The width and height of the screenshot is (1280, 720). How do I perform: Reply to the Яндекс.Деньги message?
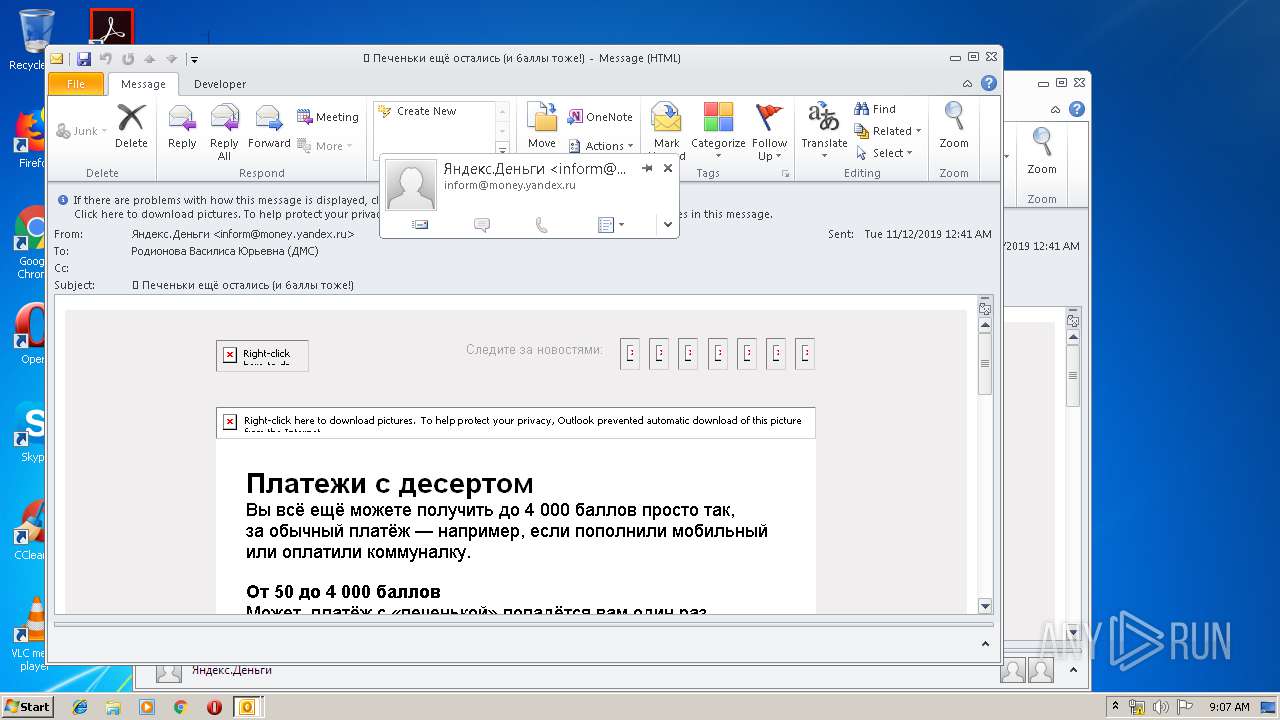(x=182, y=126)
